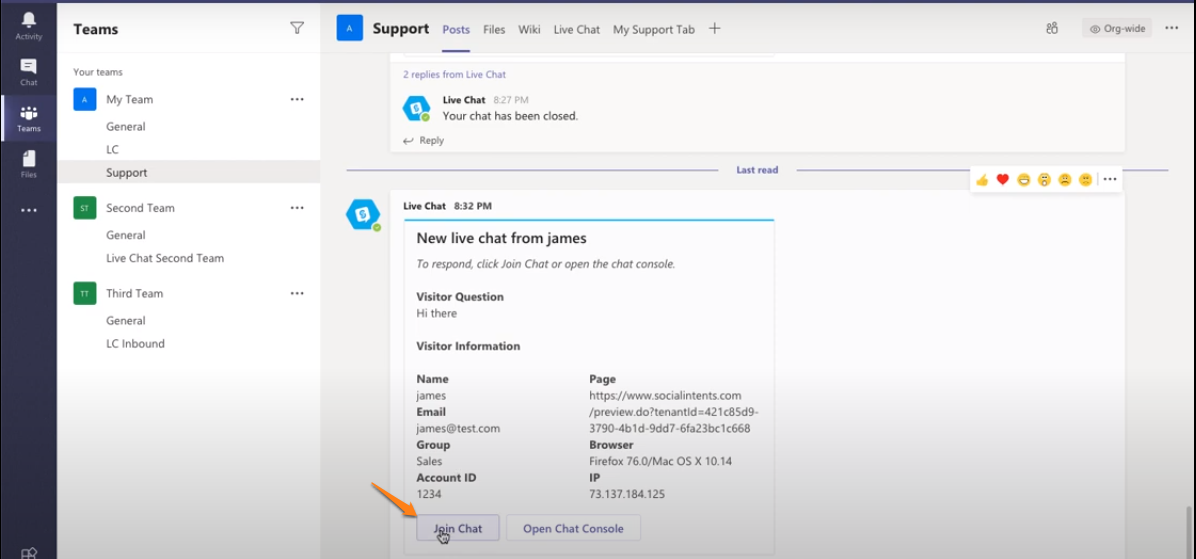Viewport: 1196px width, 559px height.
Task: Click Live Chat bot avatar at 8:32 PM
Action: [x=362, y=214]
